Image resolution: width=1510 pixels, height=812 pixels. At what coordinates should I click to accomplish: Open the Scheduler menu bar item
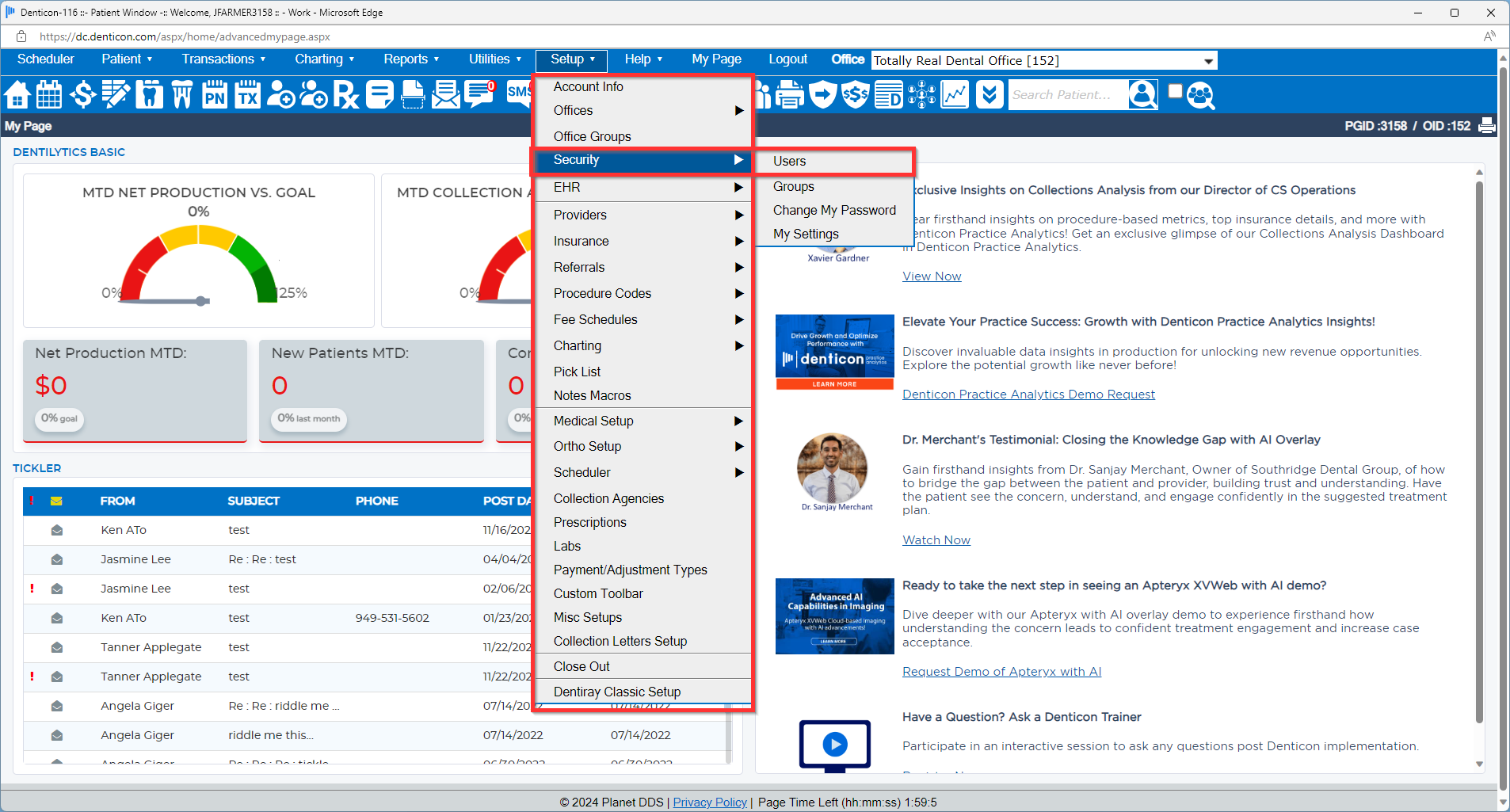coord(46,59)
